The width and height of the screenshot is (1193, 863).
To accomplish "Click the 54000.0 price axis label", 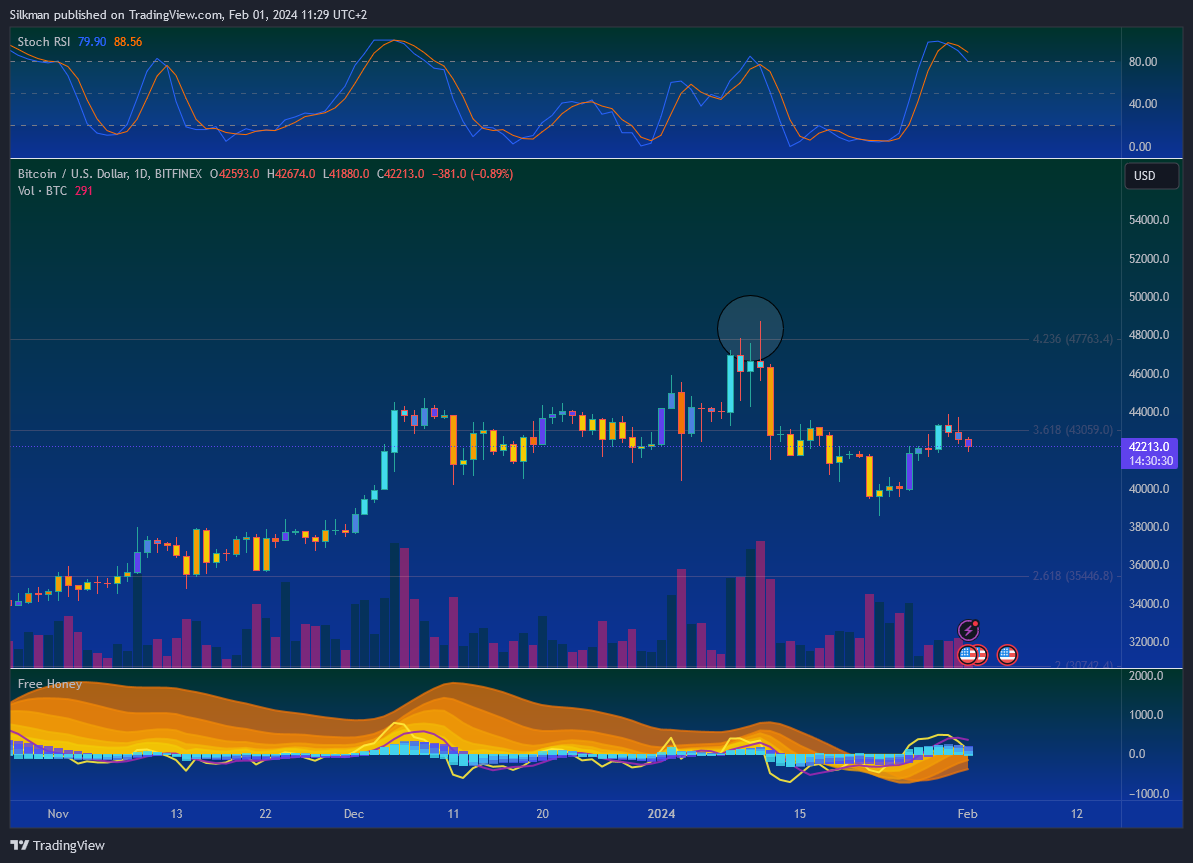I will [x=1149, y=220].
